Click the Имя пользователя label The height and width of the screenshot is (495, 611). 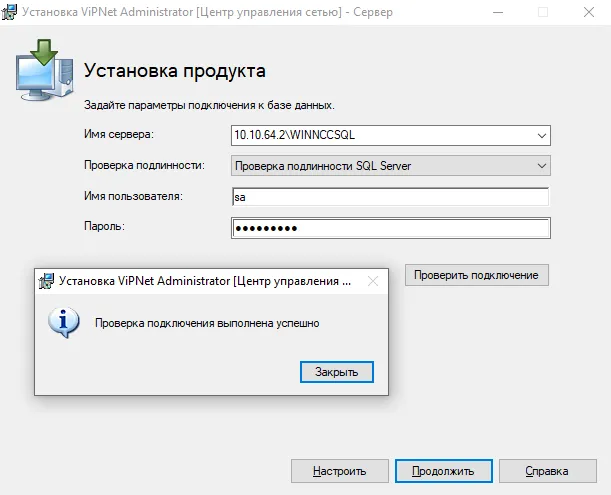(x=133, y=196)
